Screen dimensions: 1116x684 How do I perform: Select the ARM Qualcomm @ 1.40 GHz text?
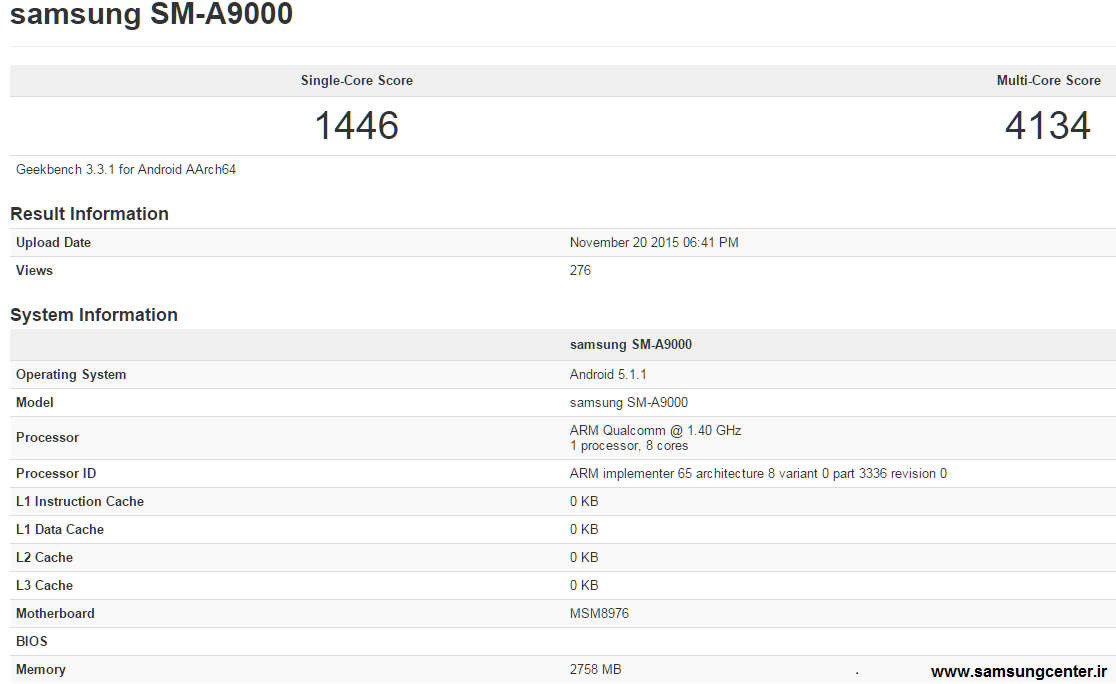[x=656, y=431]
